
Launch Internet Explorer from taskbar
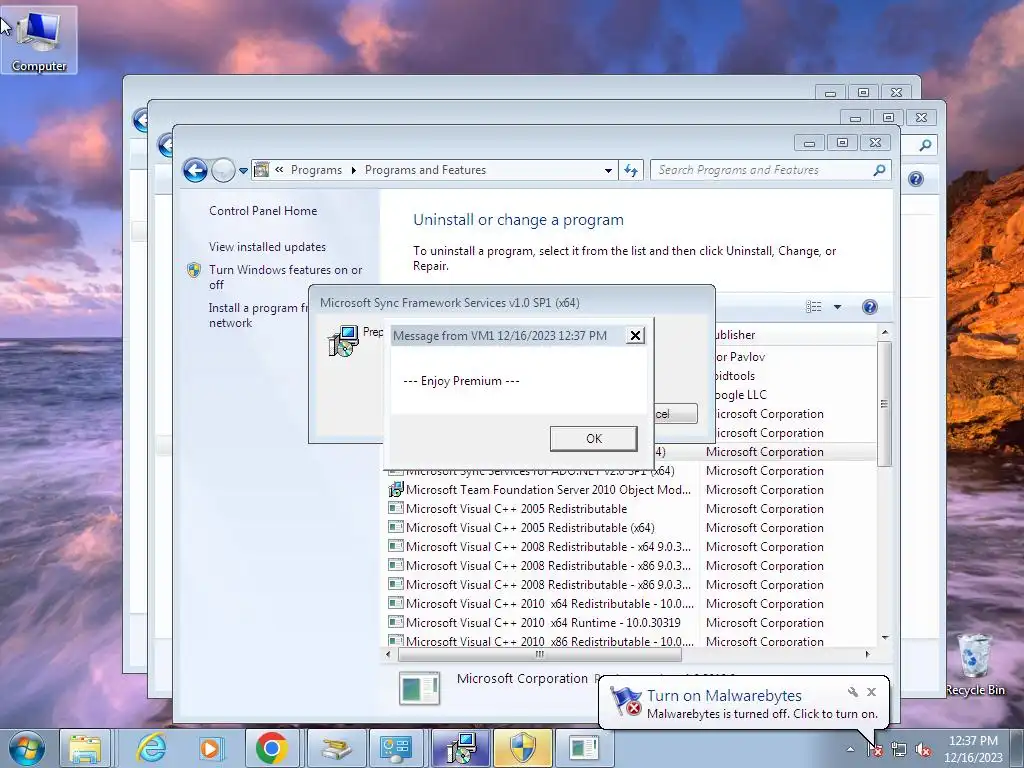[x=152, y=748]
